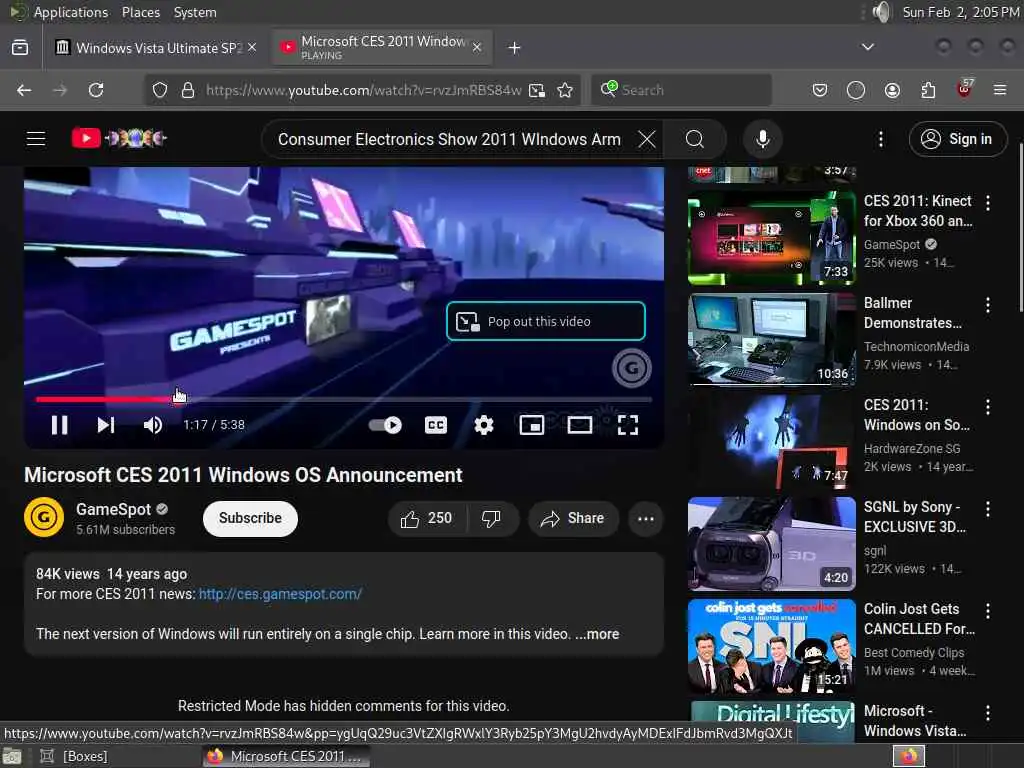Open YouTube guide hamburger menu
1024x768 pixels.
tap(36, 138)
